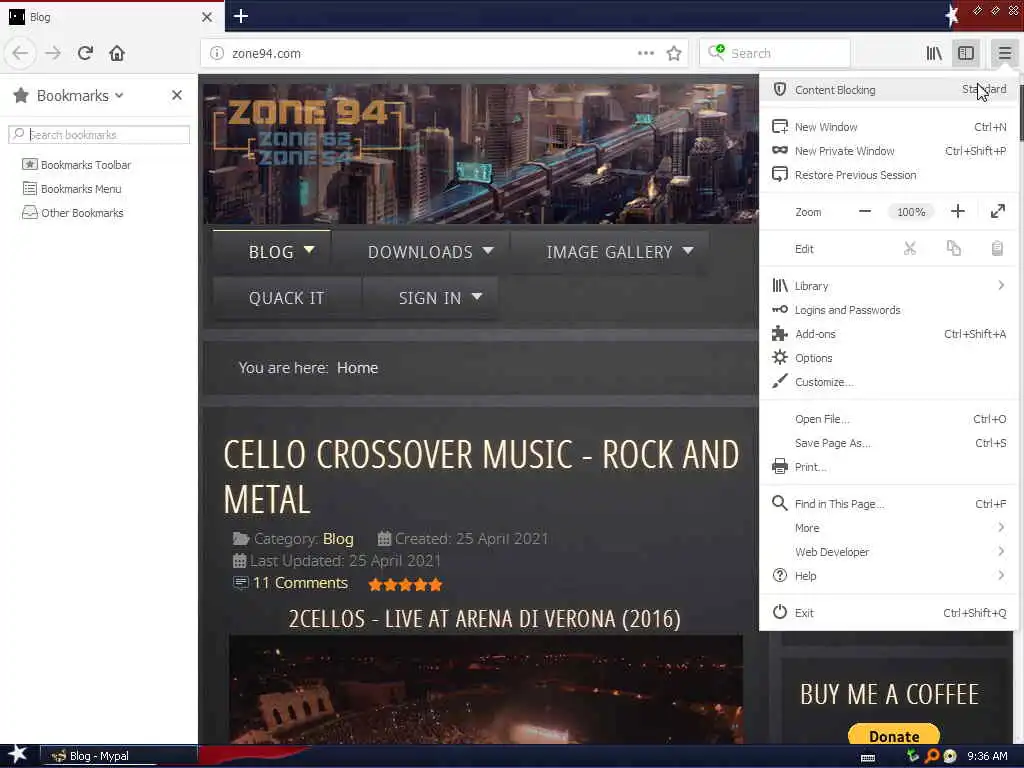Open the 11 Comments link

300,583
